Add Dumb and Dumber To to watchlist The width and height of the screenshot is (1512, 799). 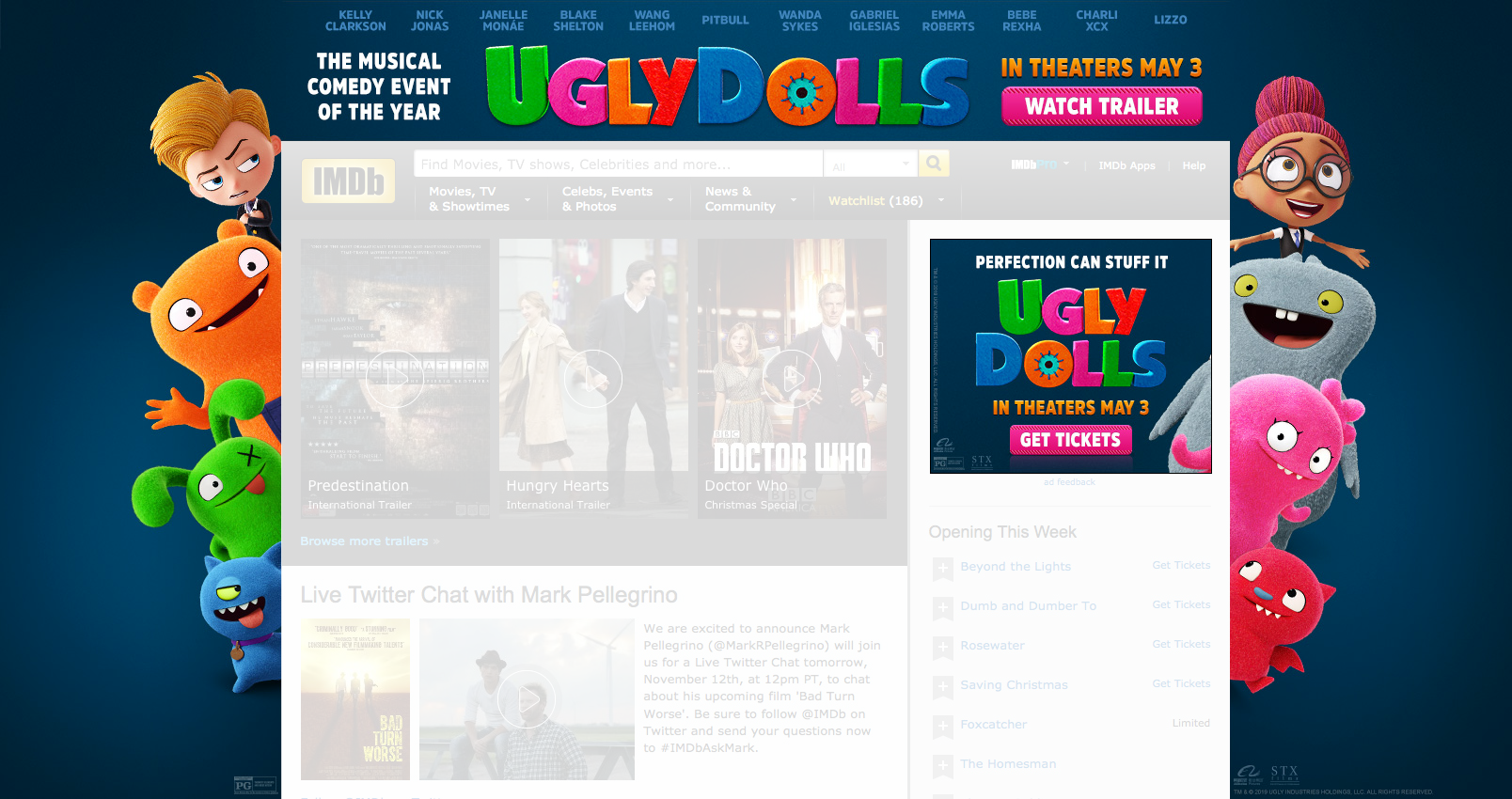click(942, 607)
